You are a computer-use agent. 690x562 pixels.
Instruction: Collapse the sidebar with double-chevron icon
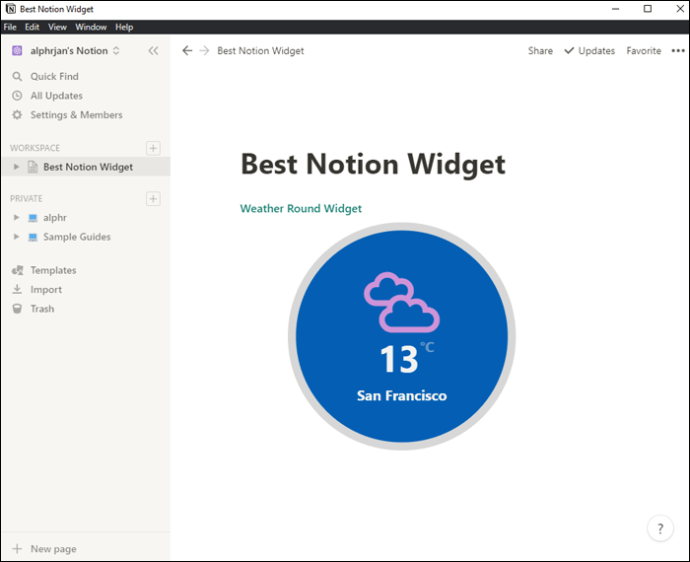(153, 51)
